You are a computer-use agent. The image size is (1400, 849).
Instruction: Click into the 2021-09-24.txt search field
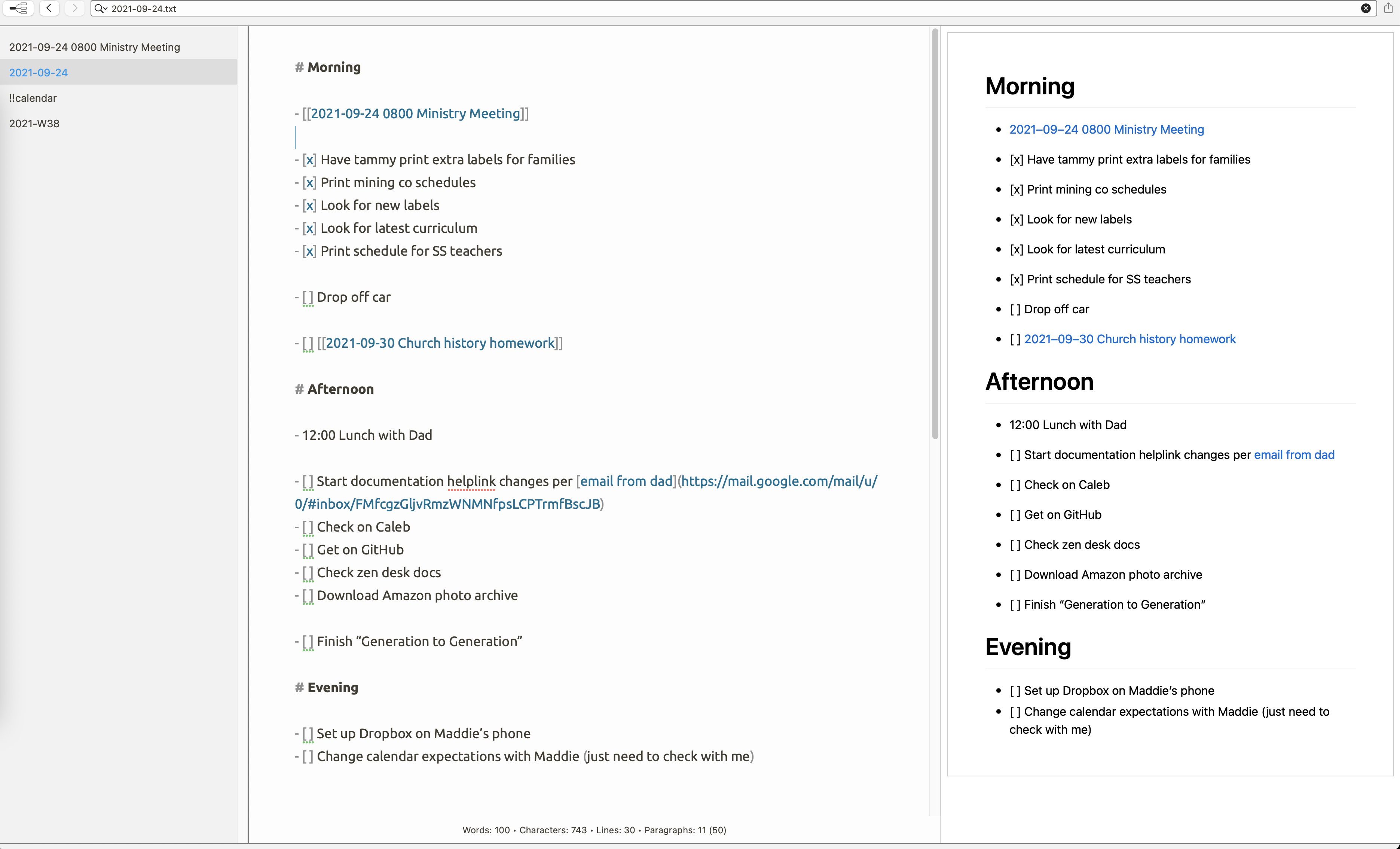[x=682, y=9]
